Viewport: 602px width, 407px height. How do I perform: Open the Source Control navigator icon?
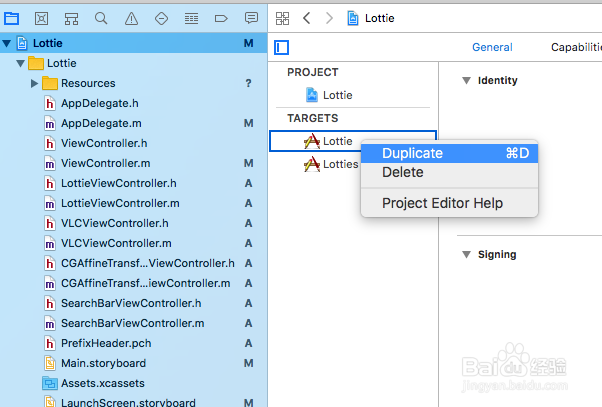42,18
